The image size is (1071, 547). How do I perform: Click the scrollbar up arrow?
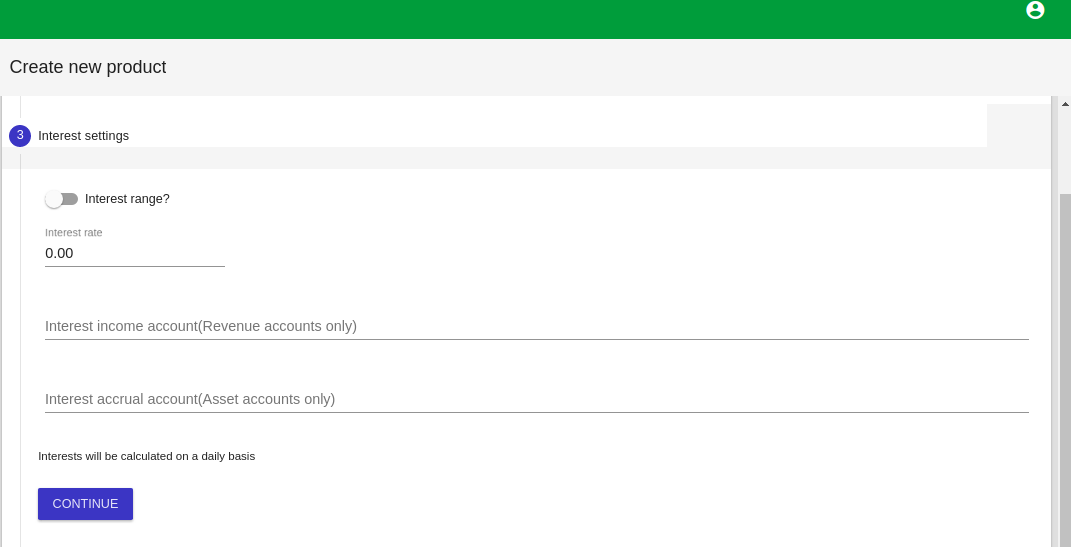[x=1065, y=104]
